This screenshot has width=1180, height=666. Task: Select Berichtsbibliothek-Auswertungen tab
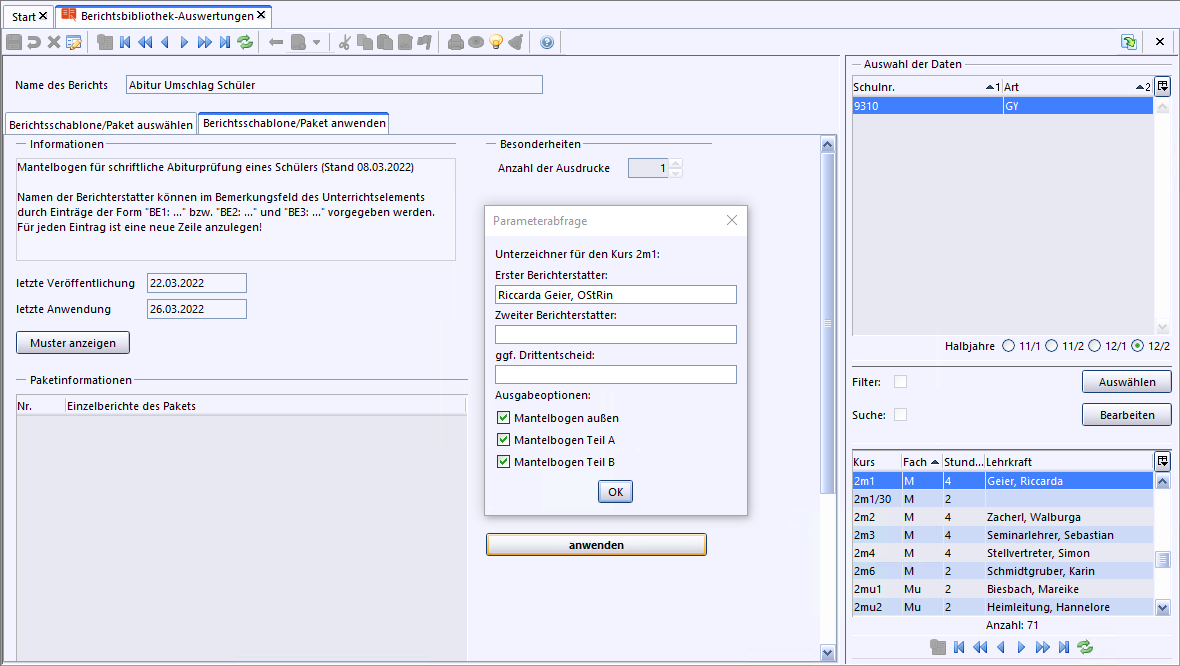164,15
